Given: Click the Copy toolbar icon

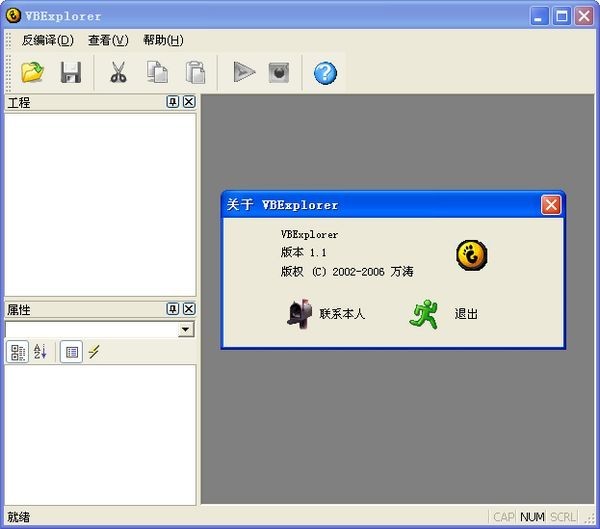Looking at the screenshot, I should point(157,72).
